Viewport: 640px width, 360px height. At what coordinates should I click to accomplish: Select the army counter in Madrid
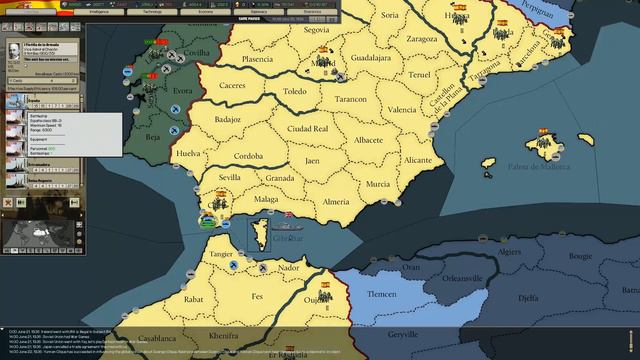(323, 61)
